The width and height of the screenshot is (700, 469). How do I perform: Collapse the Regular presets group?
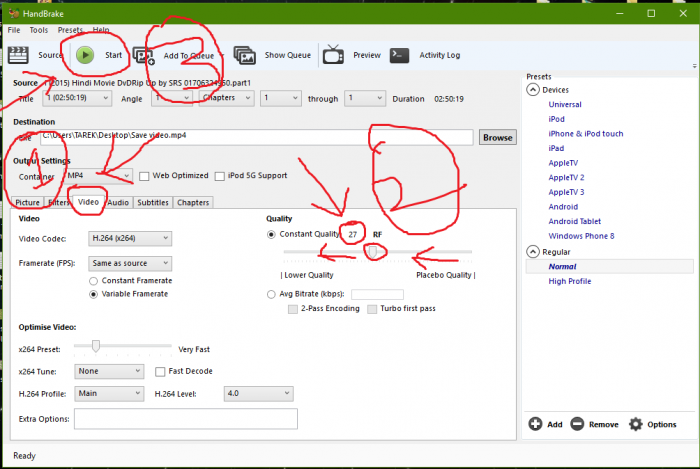pyautogui.click(x=533, y=252)
